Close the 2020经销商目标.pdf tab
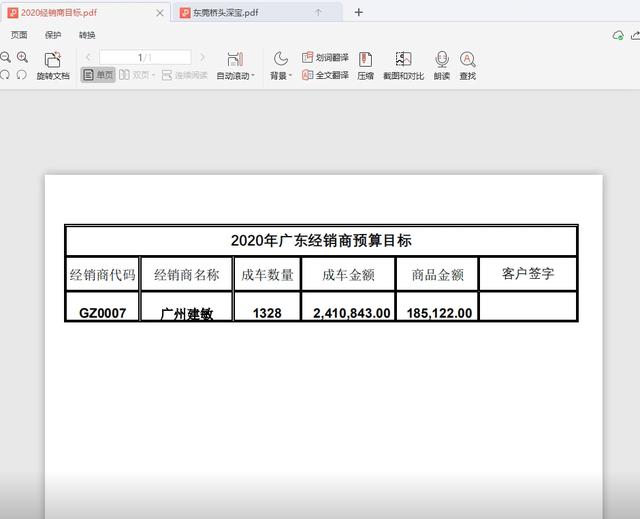Viewport: 640px width, 519px height. pyautogui.click(x=160, y=13)
